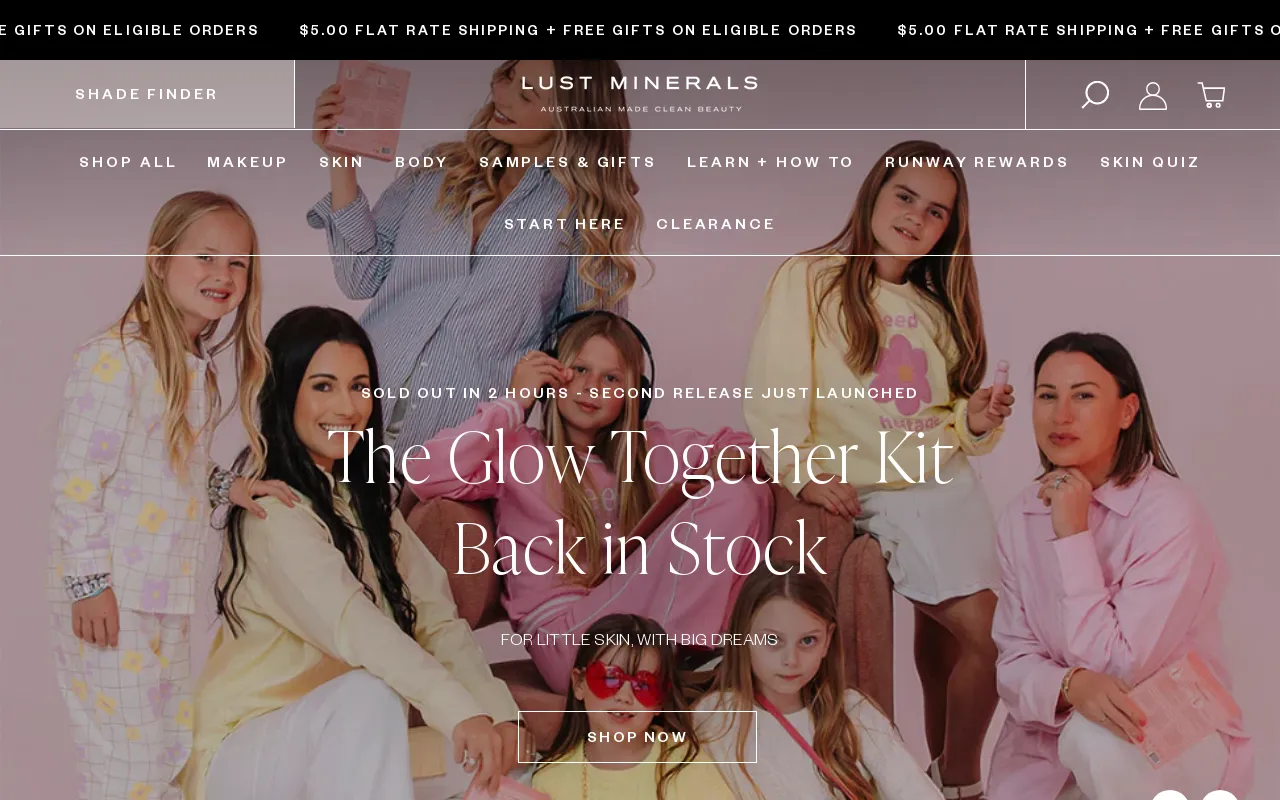
Task: Expand the Makeup menu
Action: point(248,162)
